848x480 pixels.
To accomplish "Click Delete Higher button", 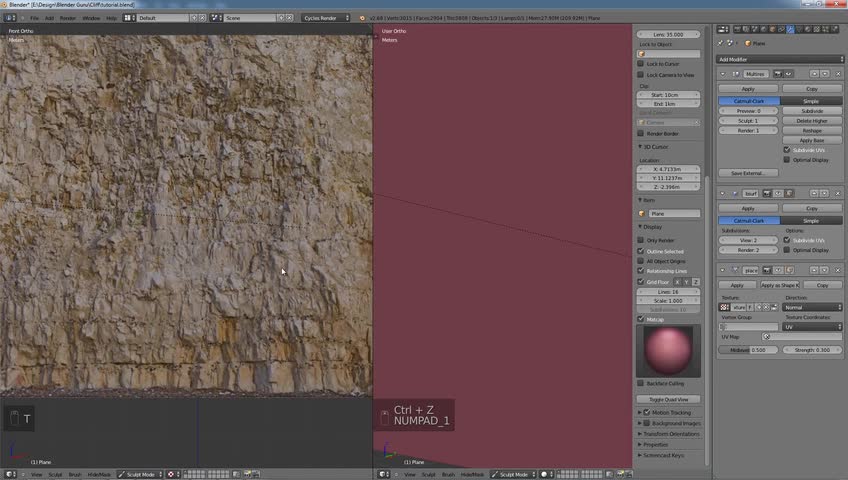I will coord(812,121).
